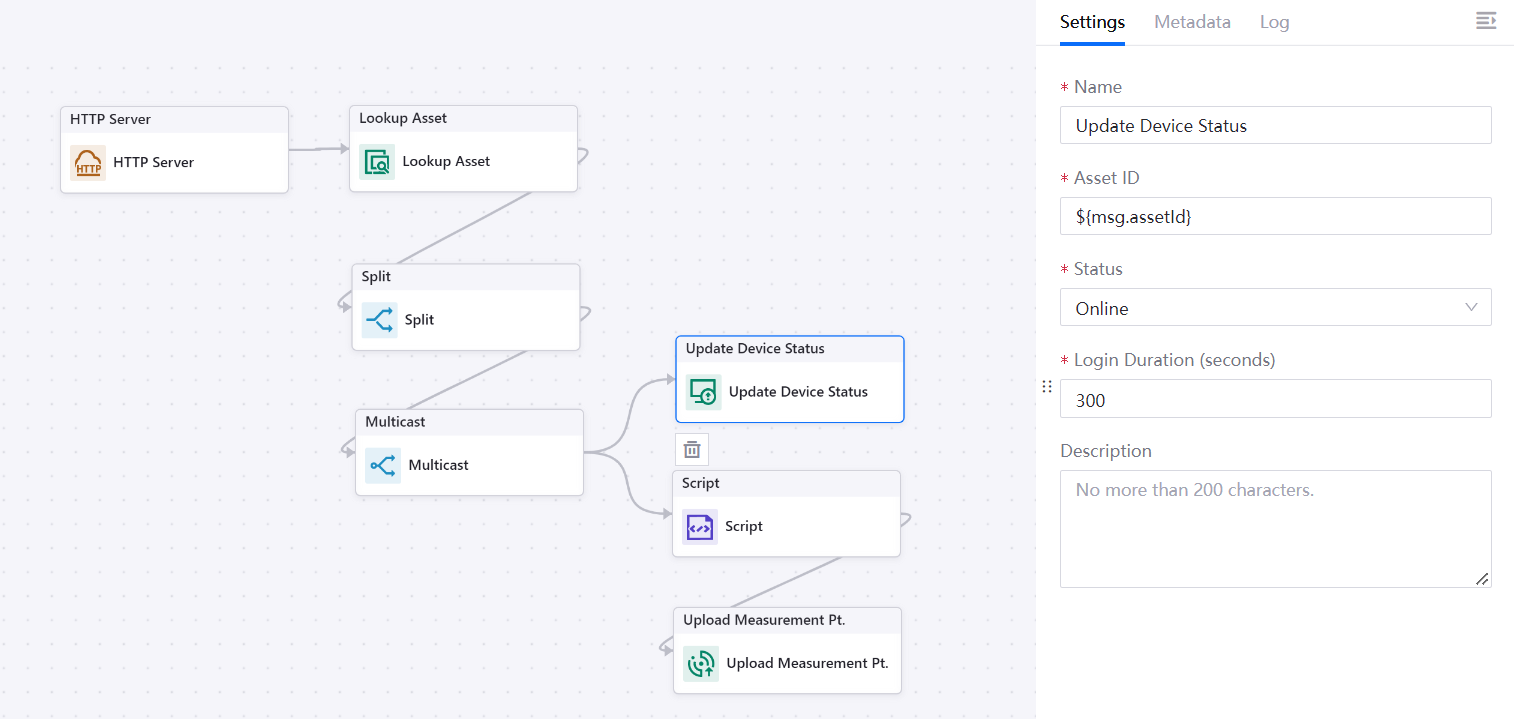Viewport: 1514px width, 719px height.
Task: Click the Update Device Status node icon
Action: 703,393
